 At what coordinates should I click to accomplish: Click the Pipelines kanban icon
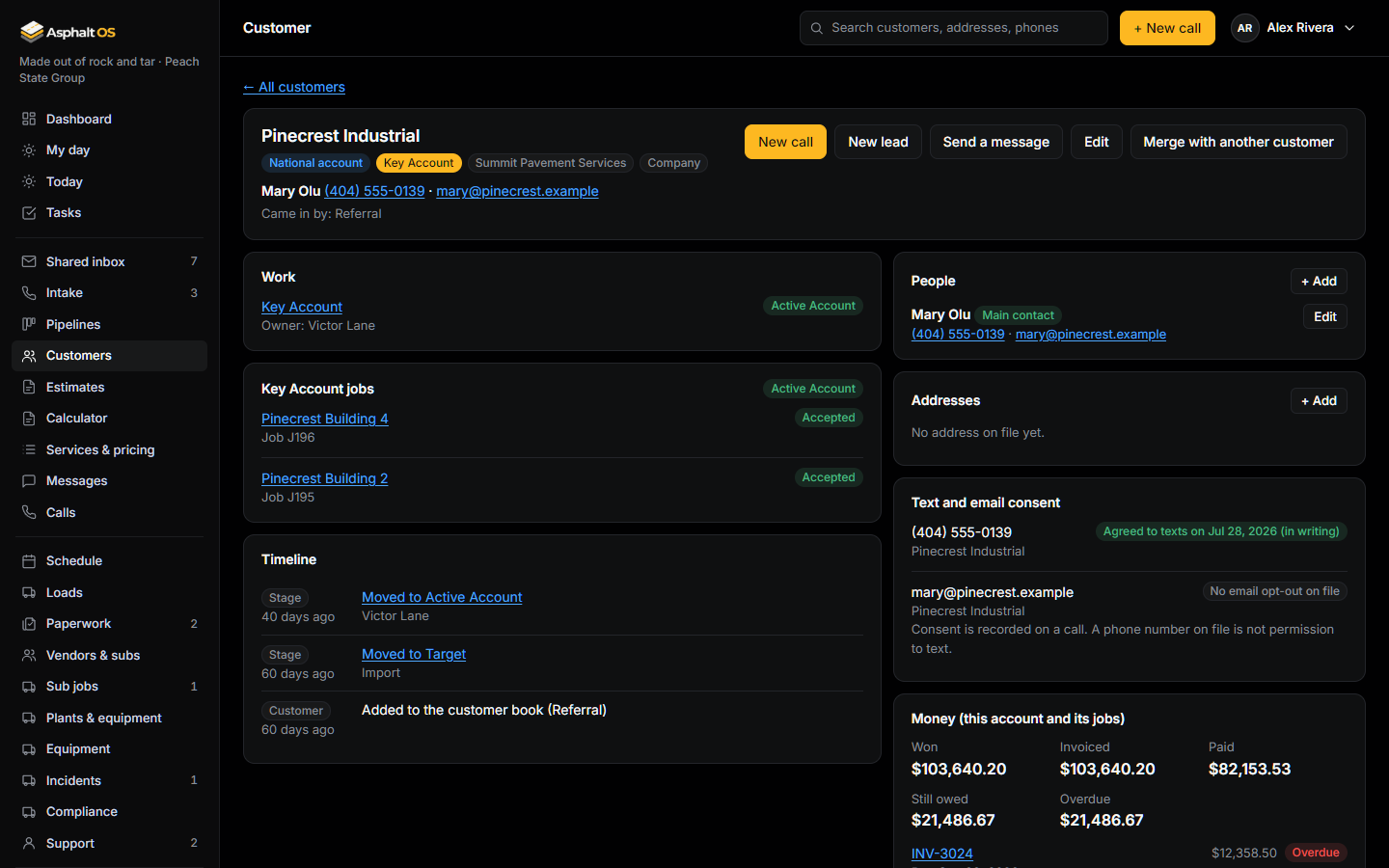(x=29, y=324)
